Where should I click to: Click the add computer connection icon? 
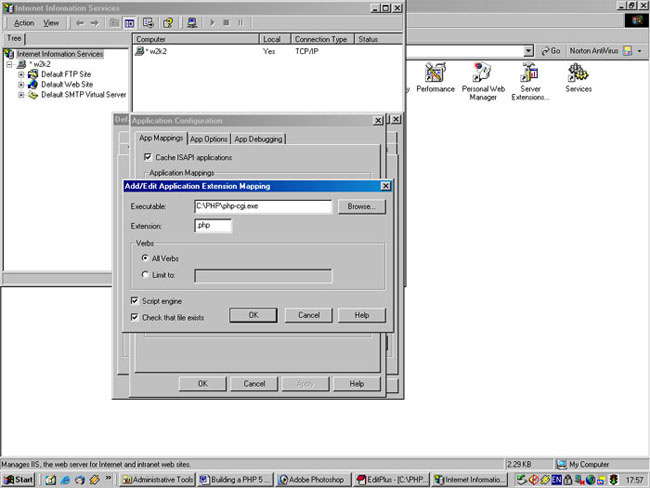pos(191,22)
